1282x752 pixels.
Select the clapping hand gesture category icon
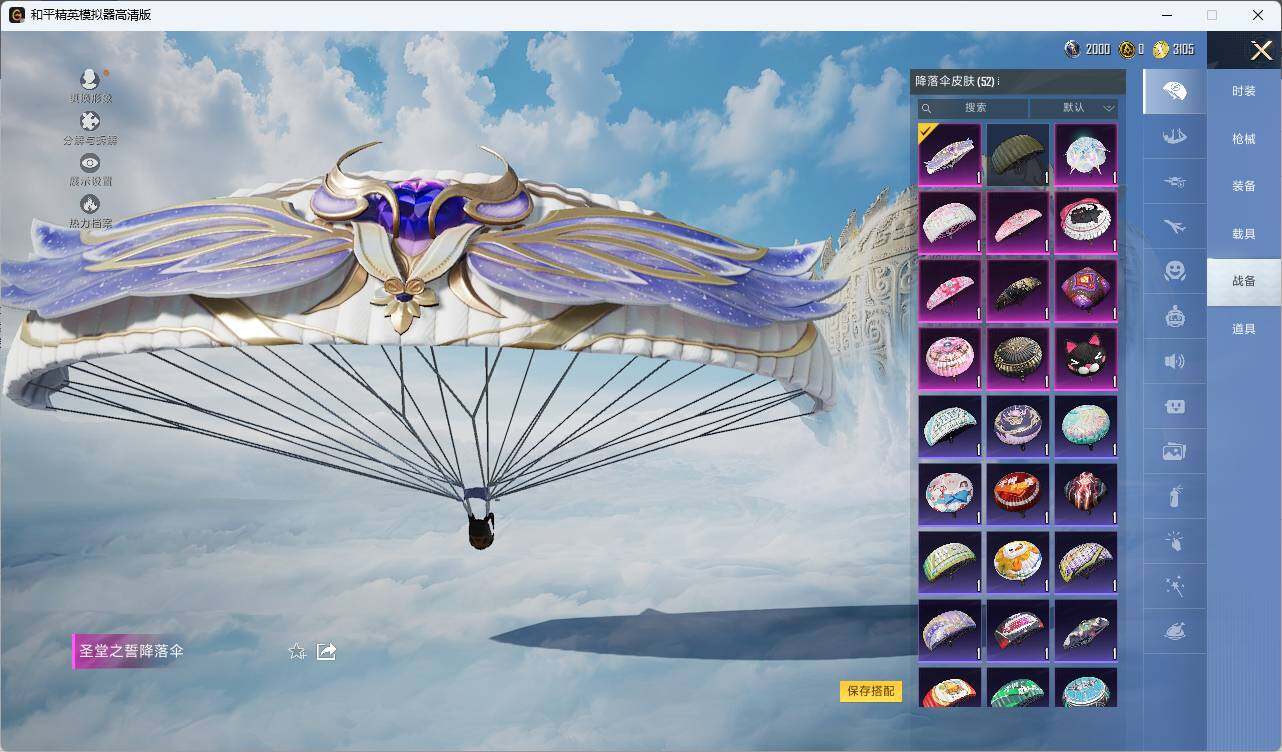click(x=1175, y=541)
